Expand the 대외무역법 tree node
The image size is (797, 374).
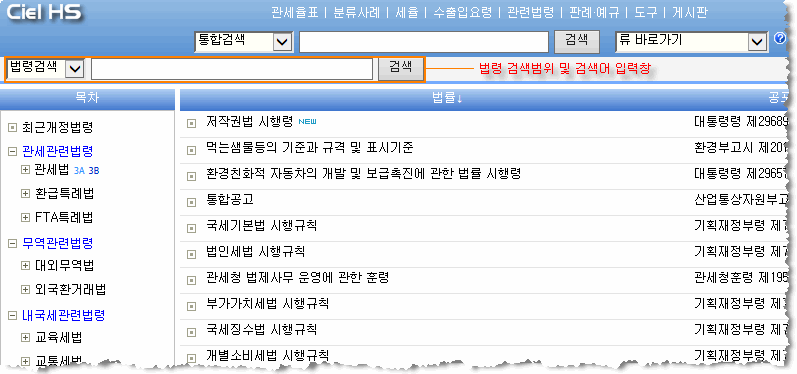[x=25, y=265]
